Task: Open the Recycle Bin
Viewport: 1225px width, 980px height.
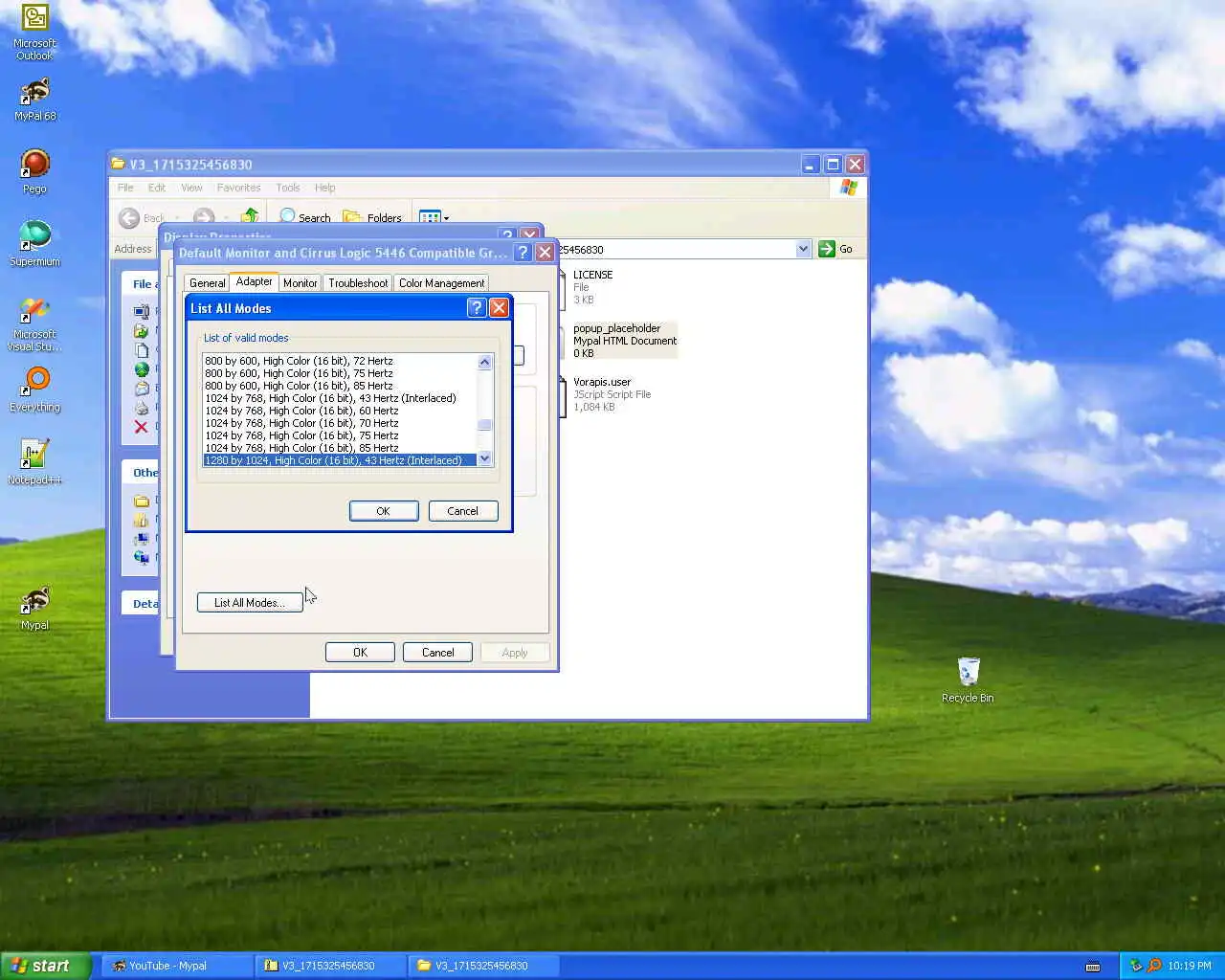Action: [968, 679]
